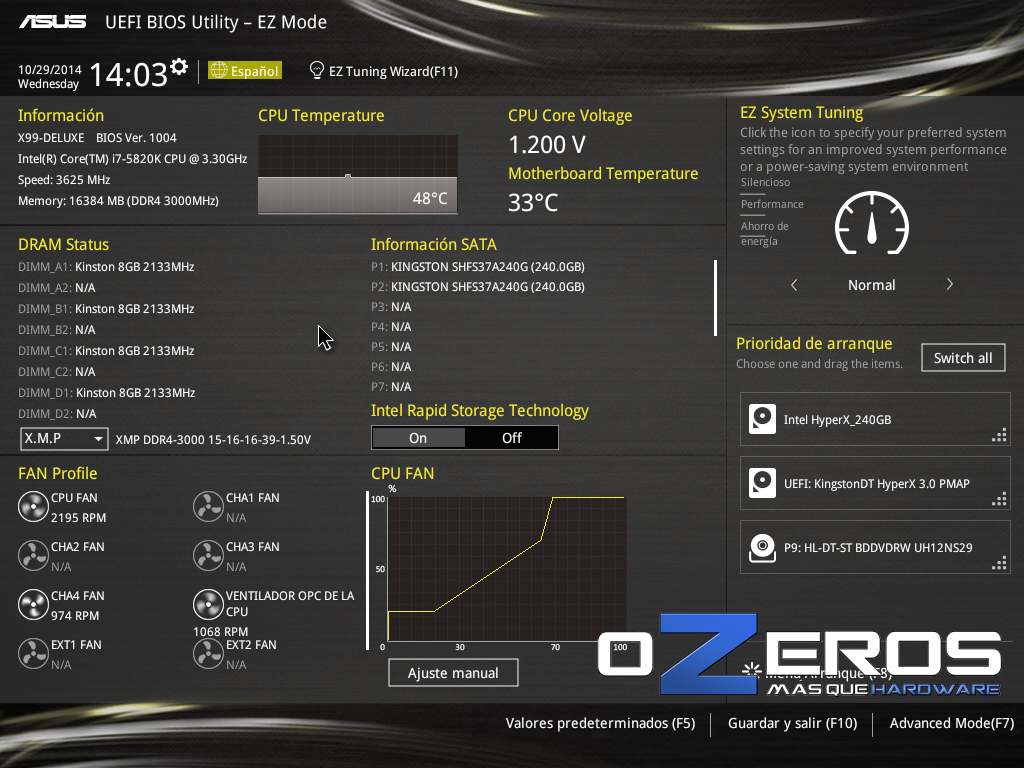Select the UEFI: KingstonDT HyperX 3.0 PMAP entry
Screen dimensions: 1024x768
pyautogui.click(x=875, y=483)
